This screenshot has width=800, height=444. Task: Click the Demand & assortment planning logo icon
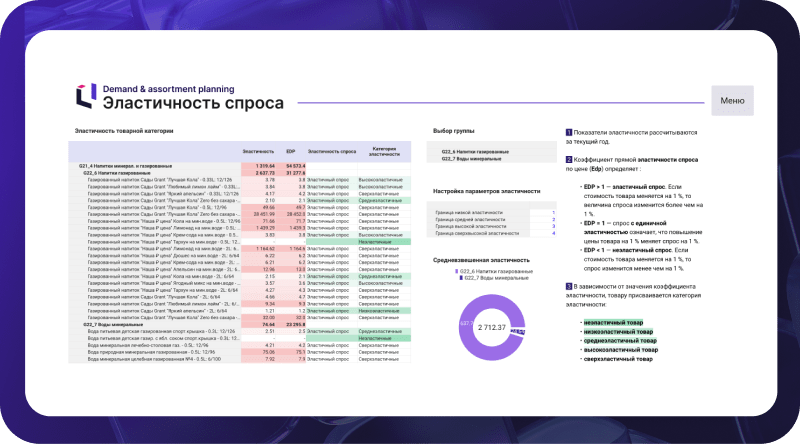pyautogui.click(x=86, y=96)
